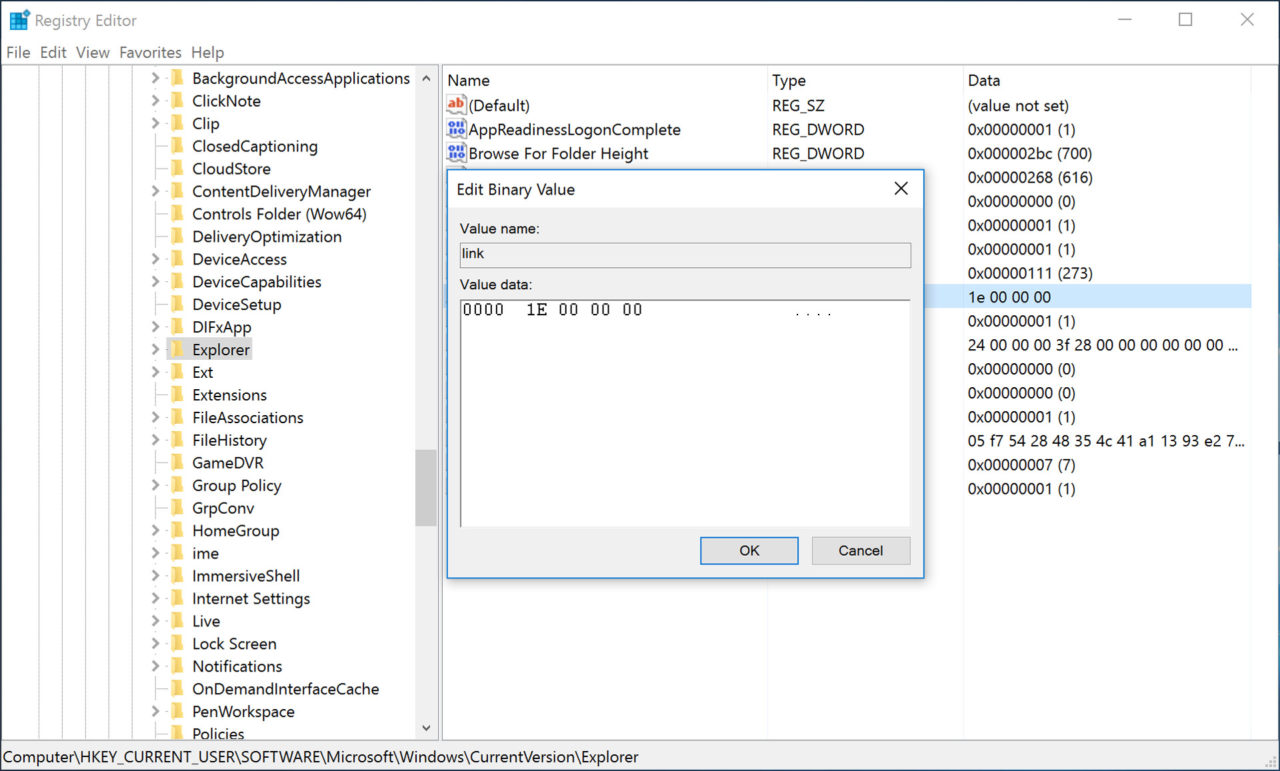Viewport: 1280px width, 771px height.
Task: Click the FileAssociations folder icon
Action: coord(177,417)
